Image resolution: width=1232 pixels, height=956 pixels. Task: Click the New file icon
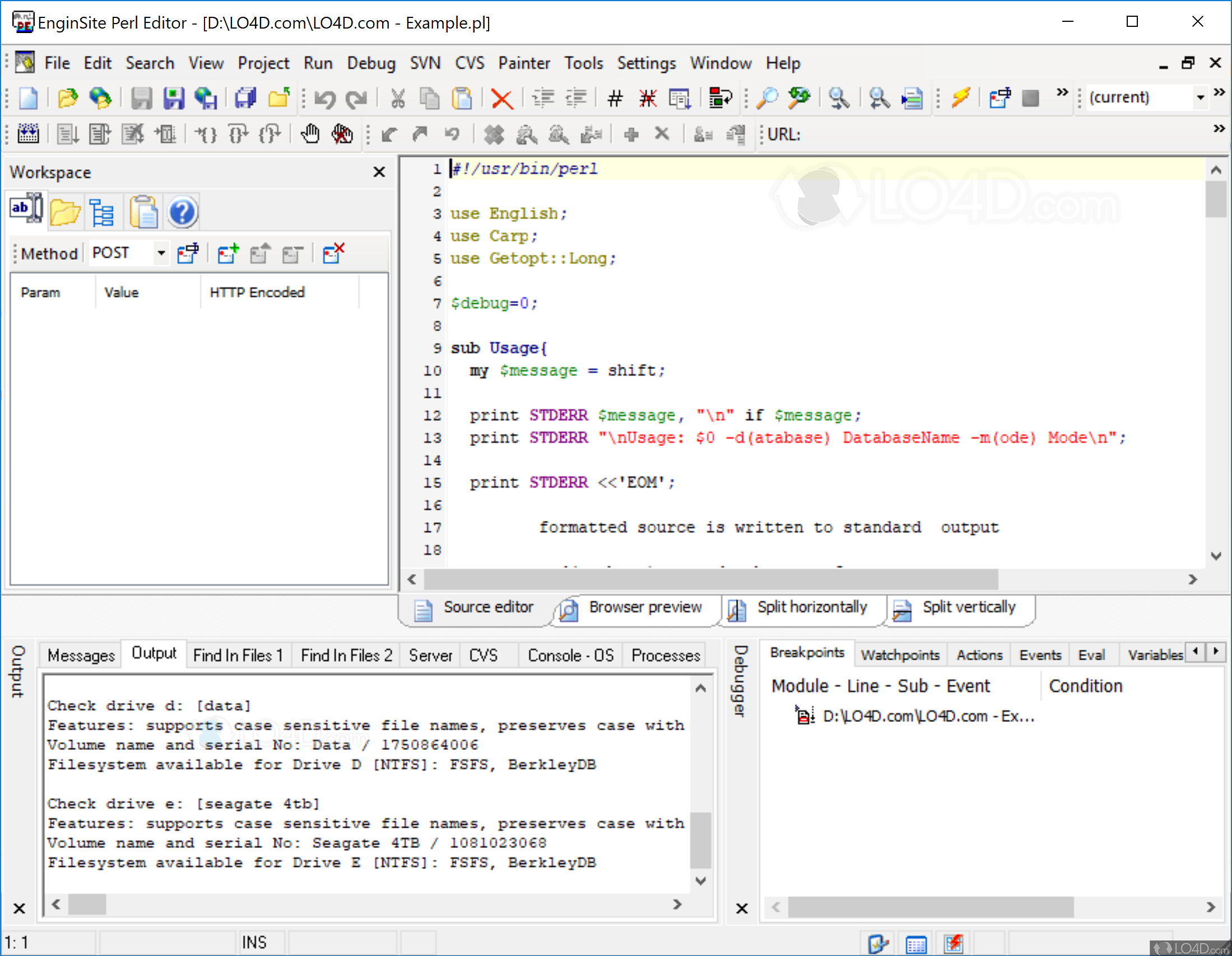pyautogui.click(x=28, y=98)
